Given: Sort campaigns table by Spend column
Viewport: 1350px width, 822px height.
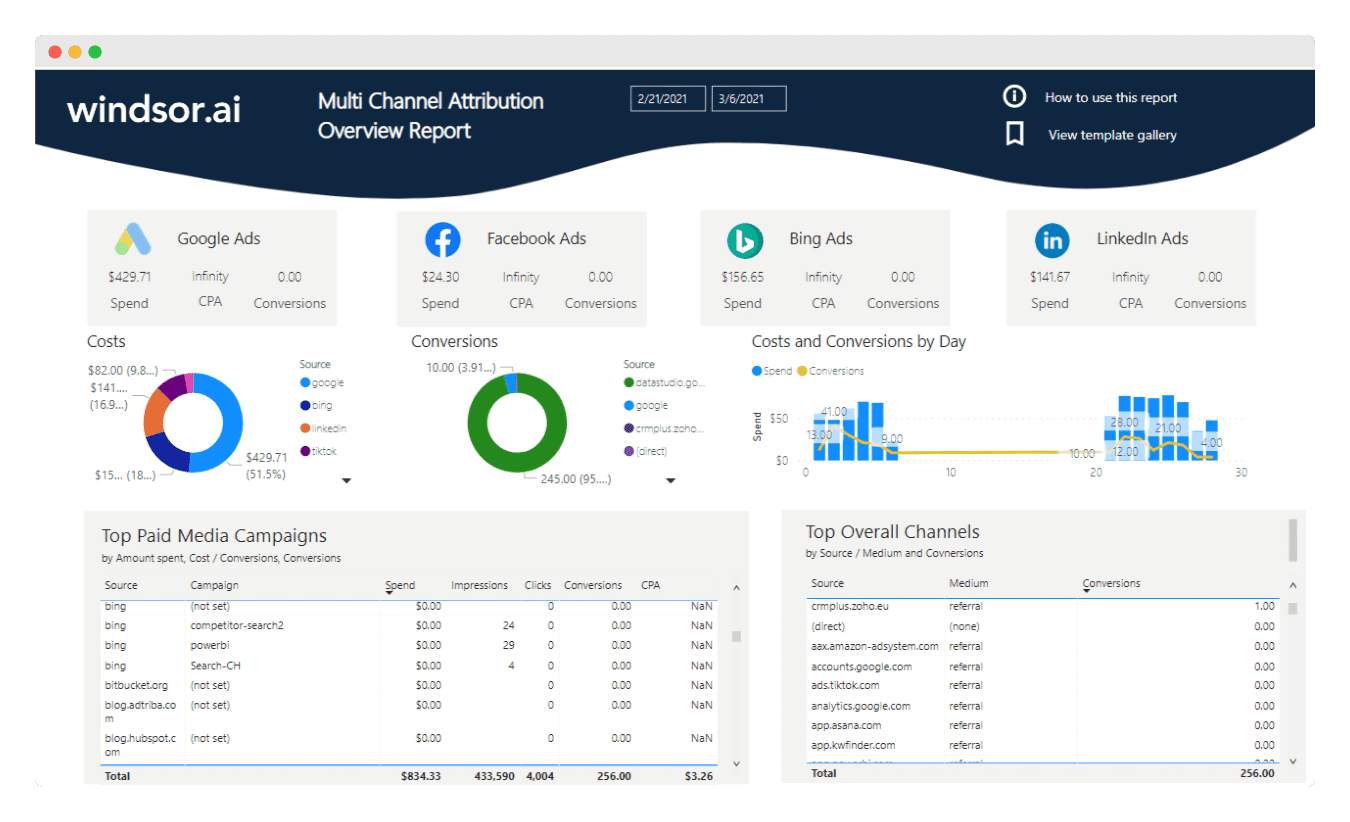Looking at the screenshot, I should point(400,585).
